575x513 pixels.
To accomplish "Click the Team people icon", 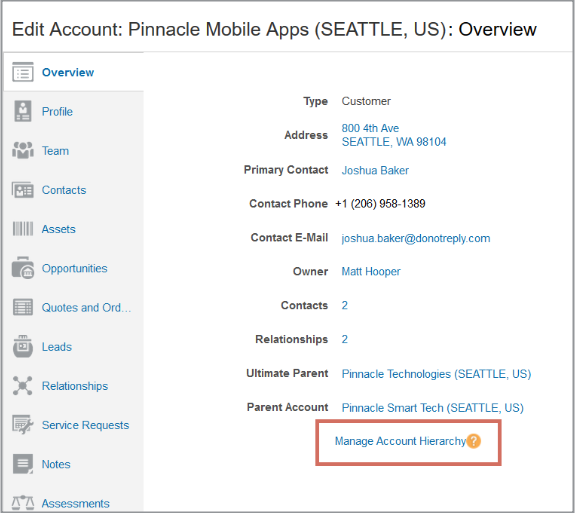I will (23, 150).
